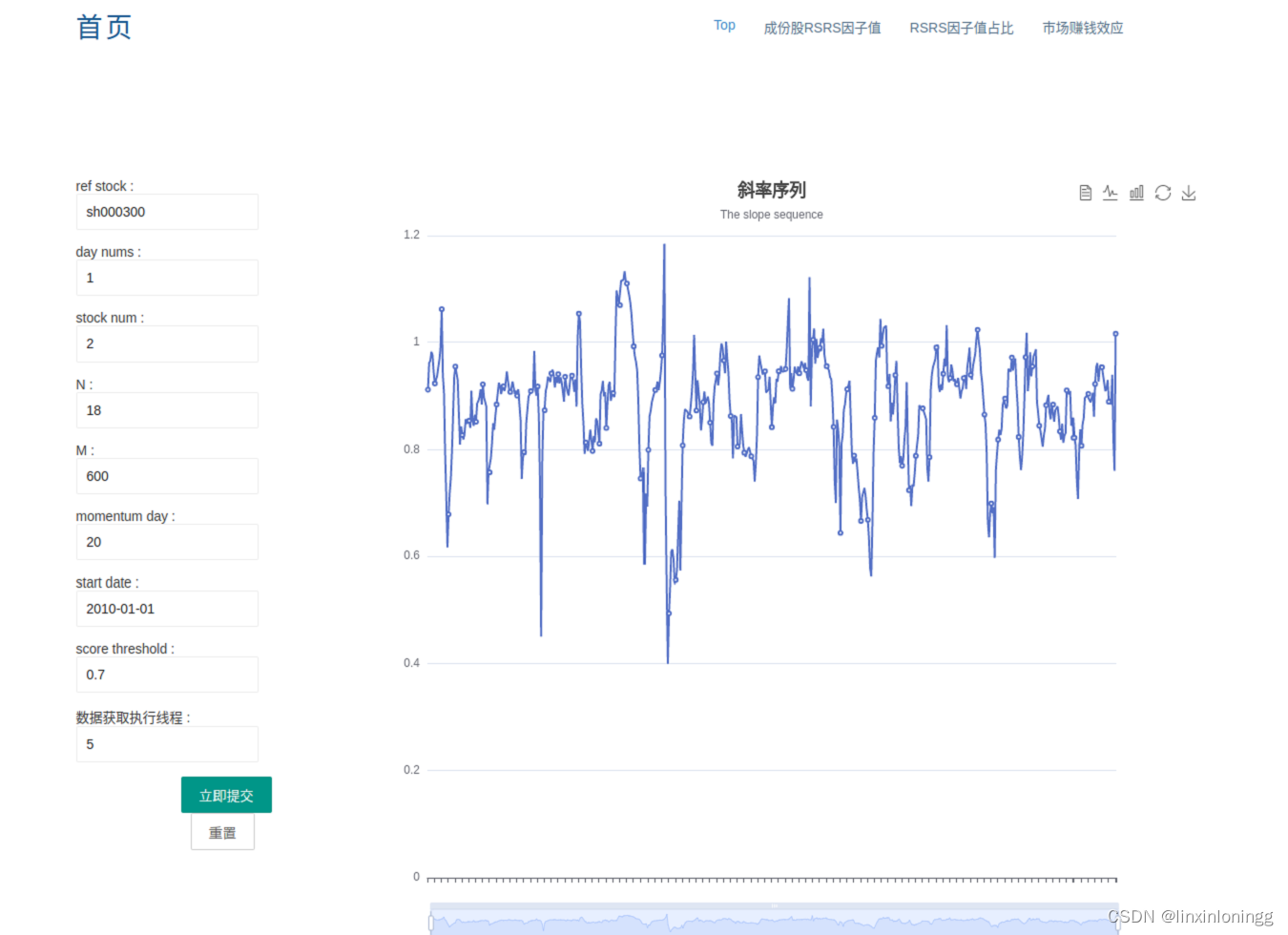Focus the day nums input field
Screen dimensions: 1288x935
(167, 278)
